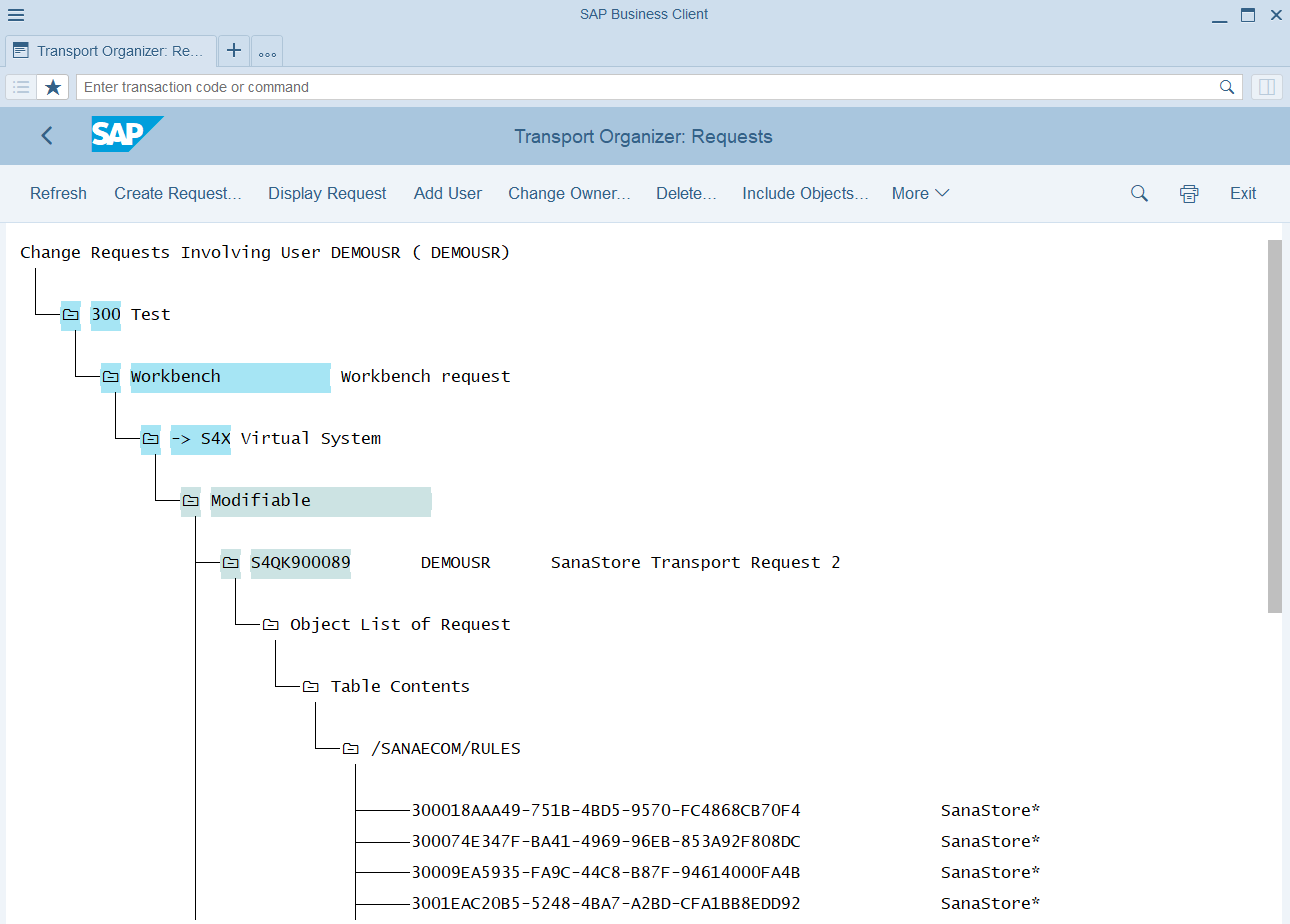This screenshot has height=924, width=1290.
Task: Click DEMOUSR owner next to S4QK900089
Action: tap(456, 563)
